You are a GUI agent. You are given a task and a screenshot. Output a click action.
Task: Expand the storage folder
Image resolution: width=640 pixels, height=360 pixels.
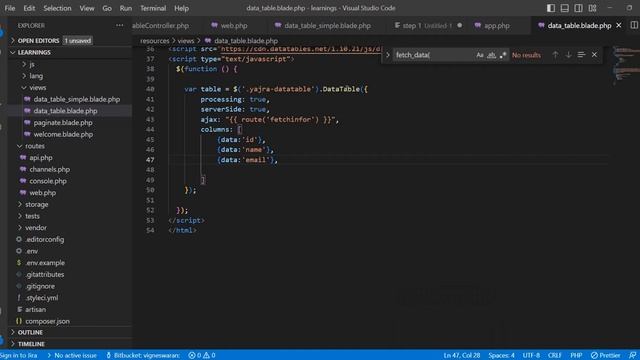[x=36, y=204]
